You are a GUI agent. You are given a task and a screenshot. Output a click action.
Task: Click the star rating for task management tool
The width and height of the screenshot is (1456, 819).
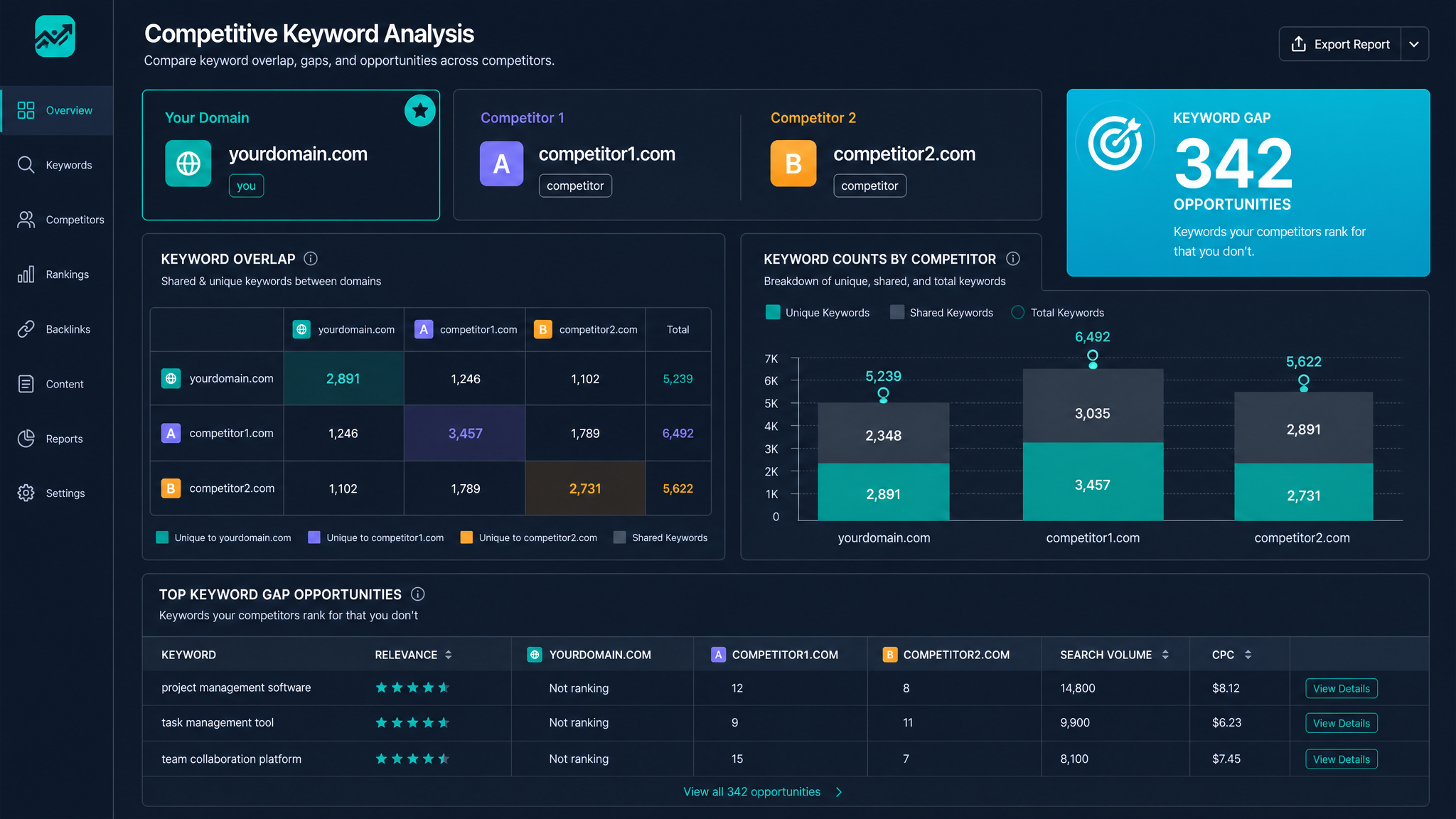412,722
